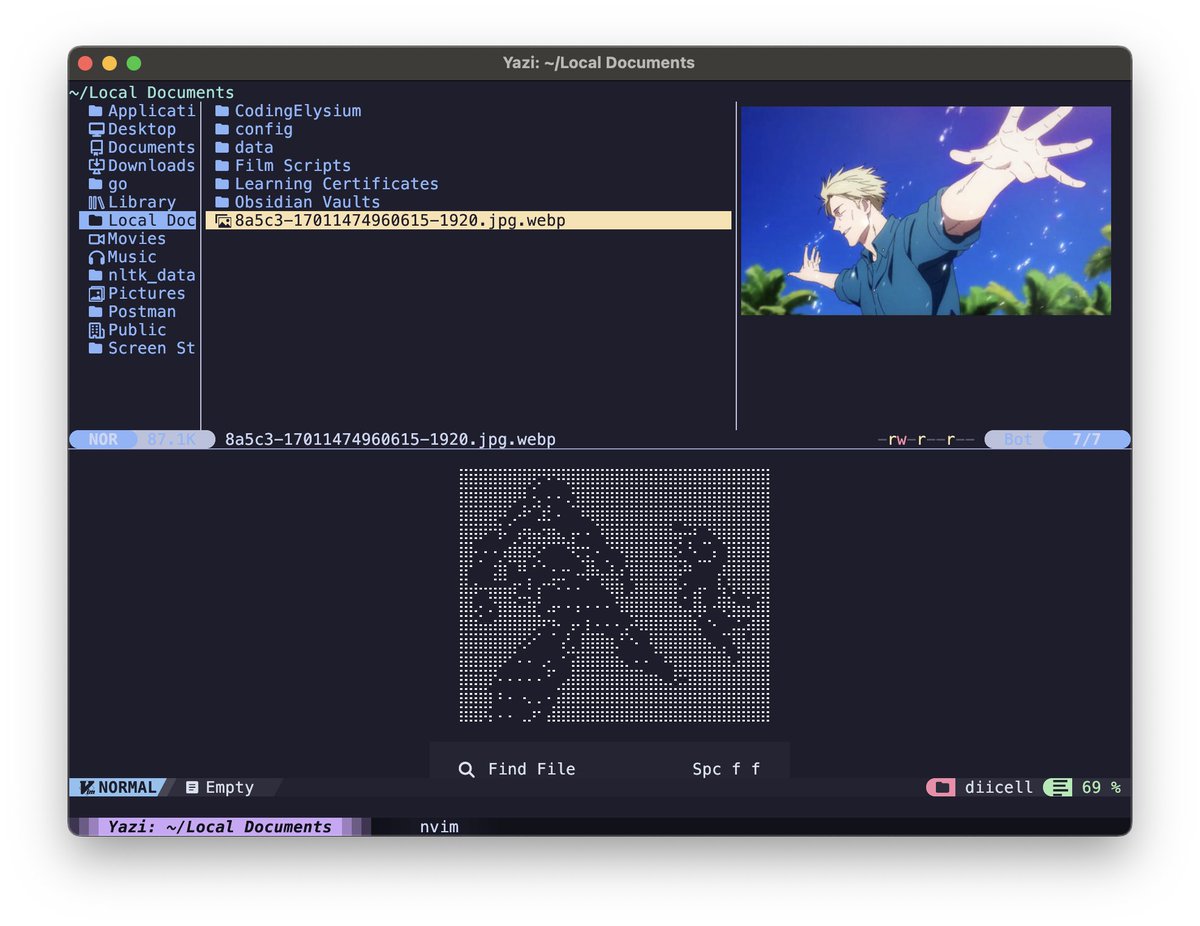The height and width of the screenshot is (926, 1200).
Task: Click the folder icon beside data
Action: click(222, 147)
